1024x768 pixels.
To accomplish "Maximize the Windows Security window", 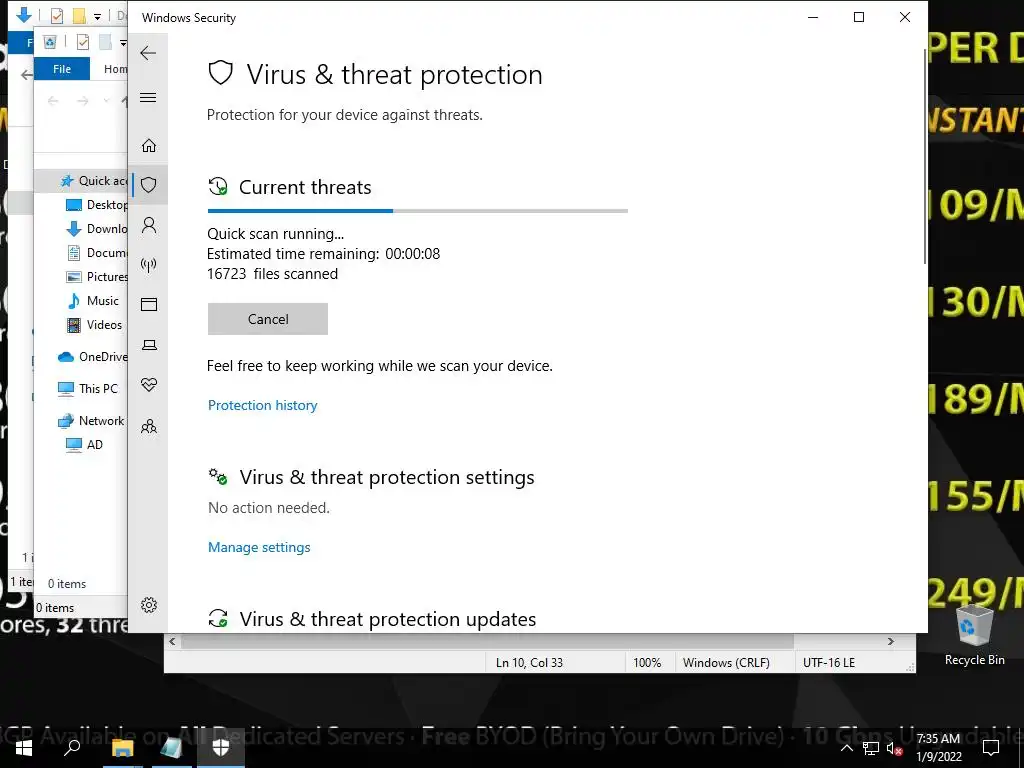I will click(859, 18).
